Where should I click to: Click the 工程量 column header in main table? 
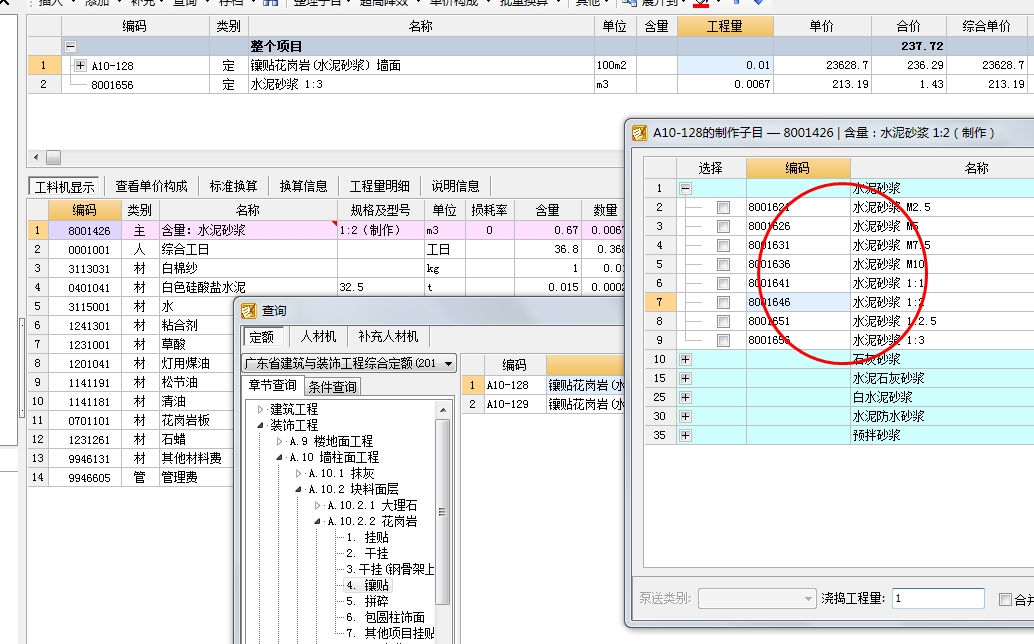(725, 26)
